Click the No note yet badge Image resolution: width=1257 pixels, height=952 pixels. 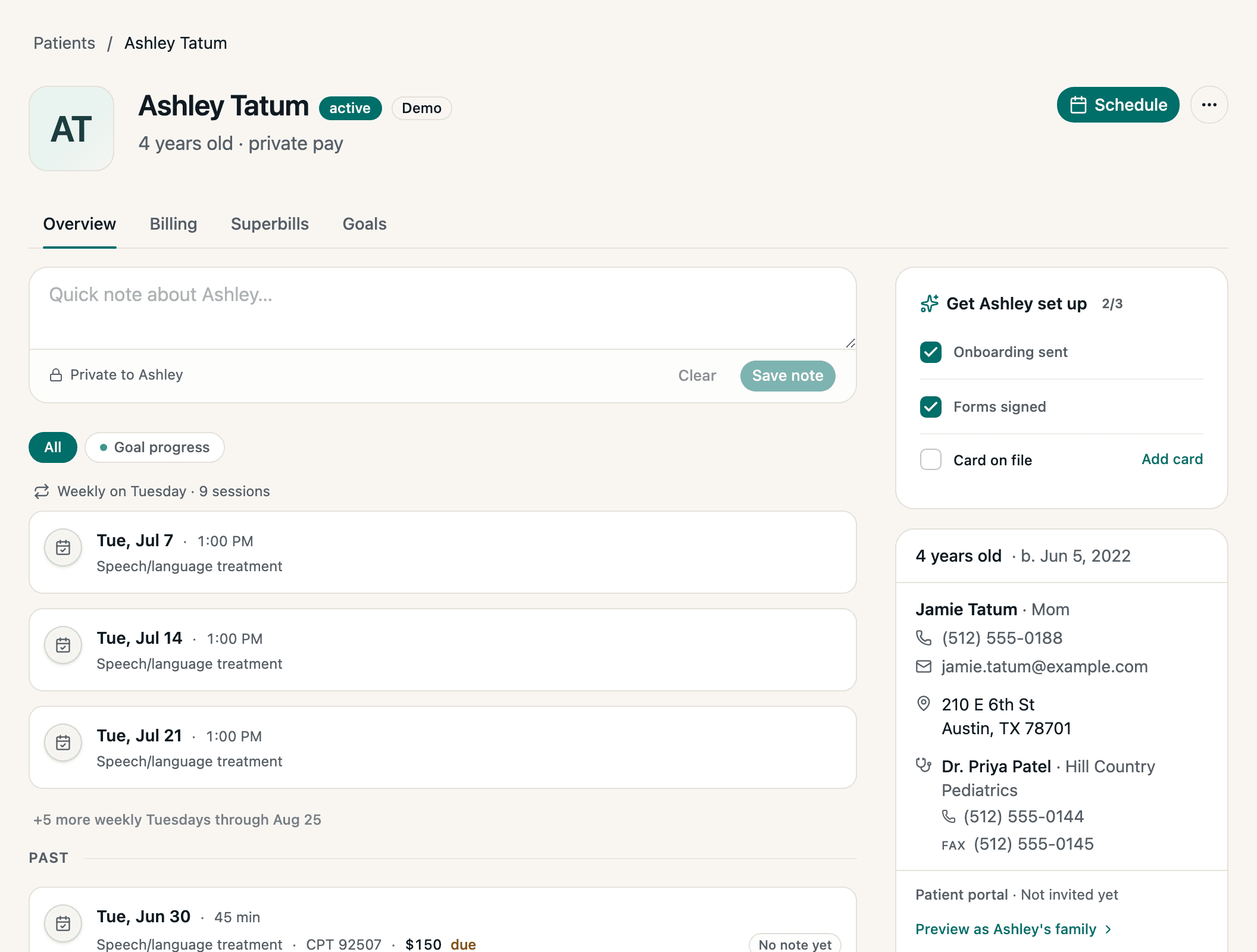795,944
